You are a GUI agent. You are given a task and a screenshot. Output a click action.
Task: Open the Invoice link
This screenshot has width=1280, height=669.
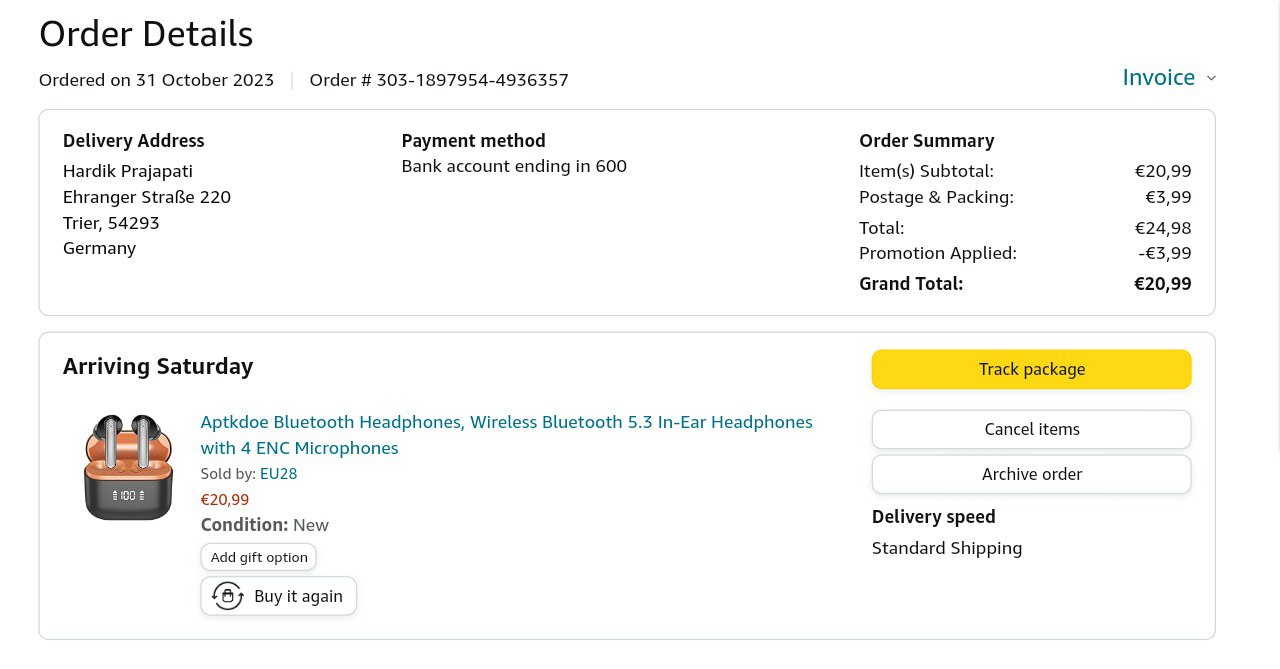1158,78
